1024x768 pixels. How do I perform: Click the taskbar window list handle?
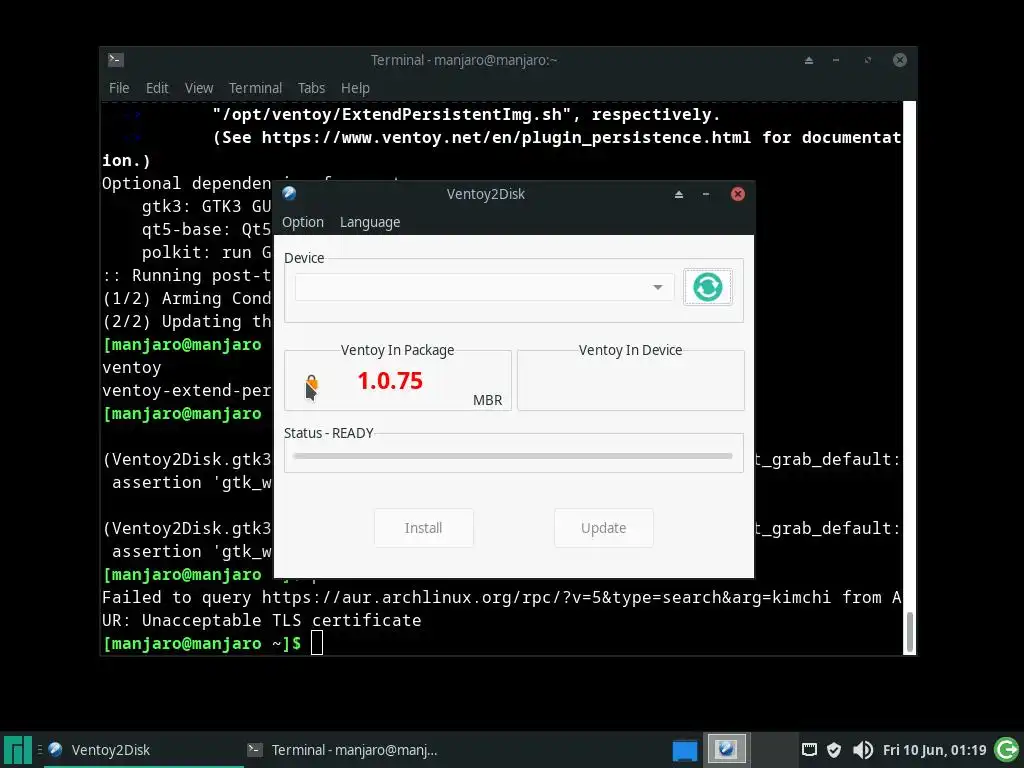[40, 750]
